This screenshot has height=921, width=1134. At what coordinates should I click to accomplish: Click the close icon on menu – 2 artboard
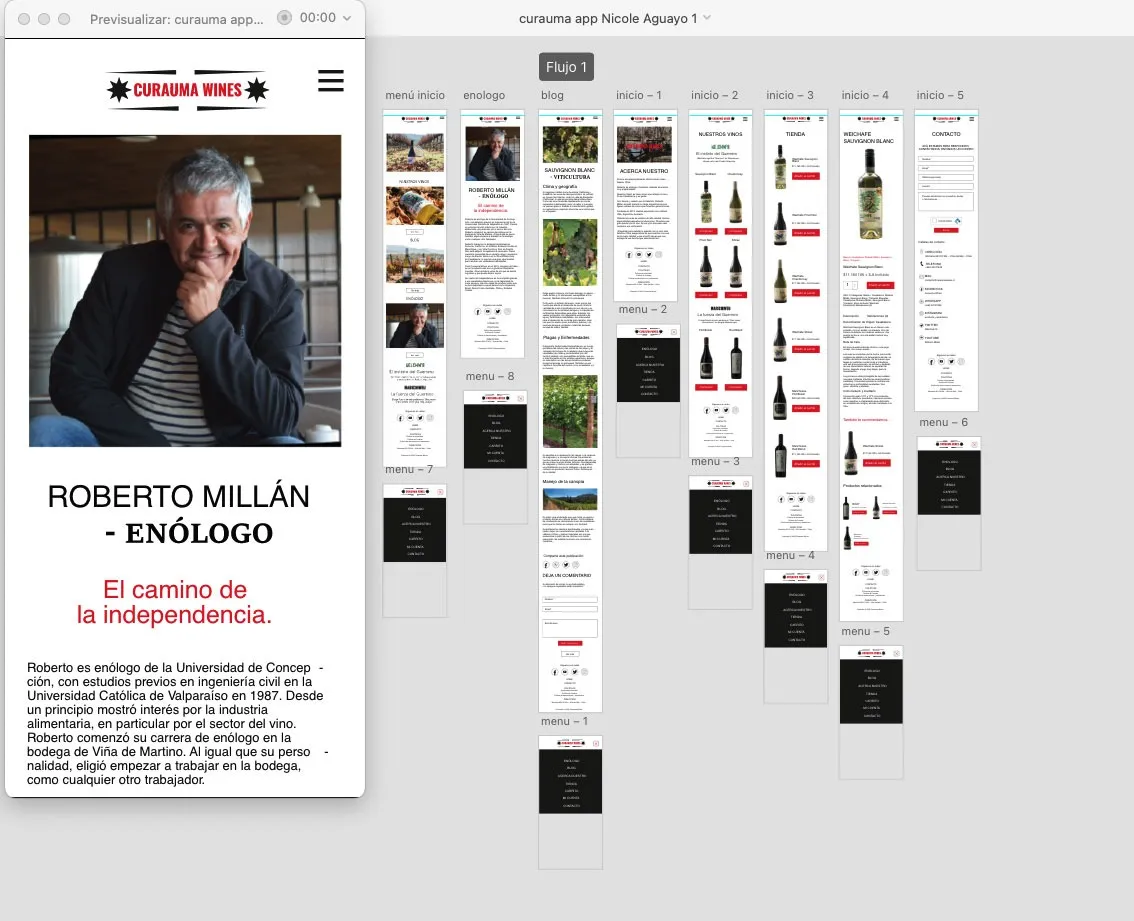point(674,331)
